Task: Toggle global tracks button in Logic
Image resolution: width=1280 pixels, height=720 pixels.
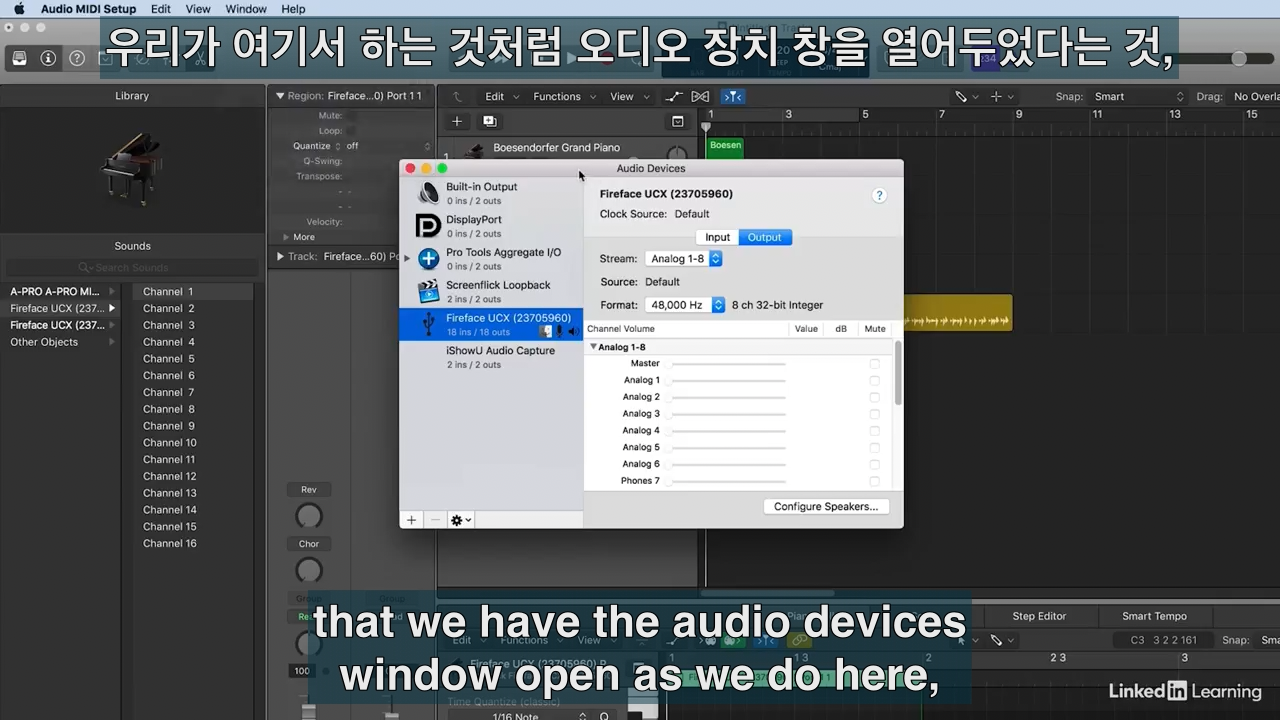Action: [x=678, y=121]
